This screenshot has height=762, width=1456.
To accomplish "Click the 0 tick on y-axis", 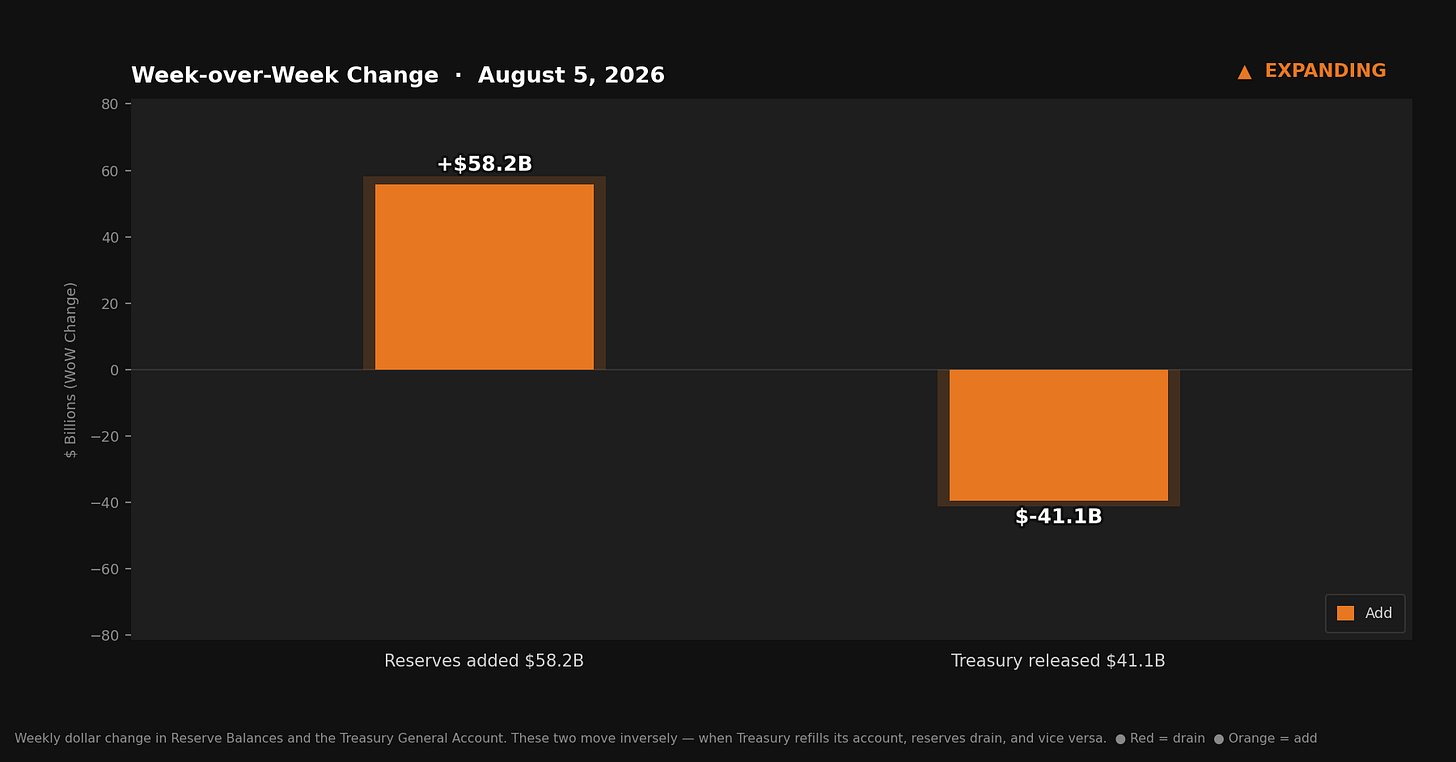I will point(114,370).
